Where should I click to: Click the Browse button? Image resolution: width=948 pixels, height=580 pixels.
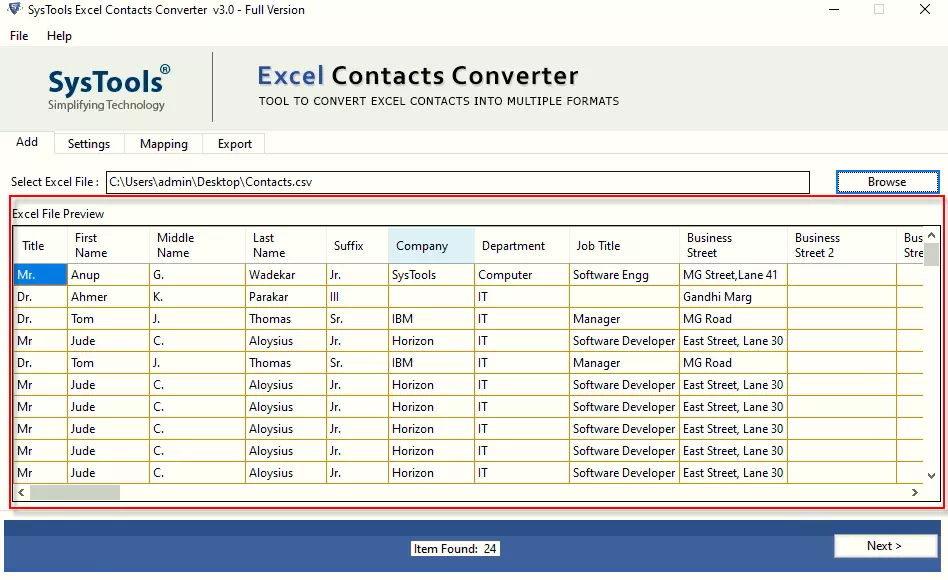tap(887, 182)
